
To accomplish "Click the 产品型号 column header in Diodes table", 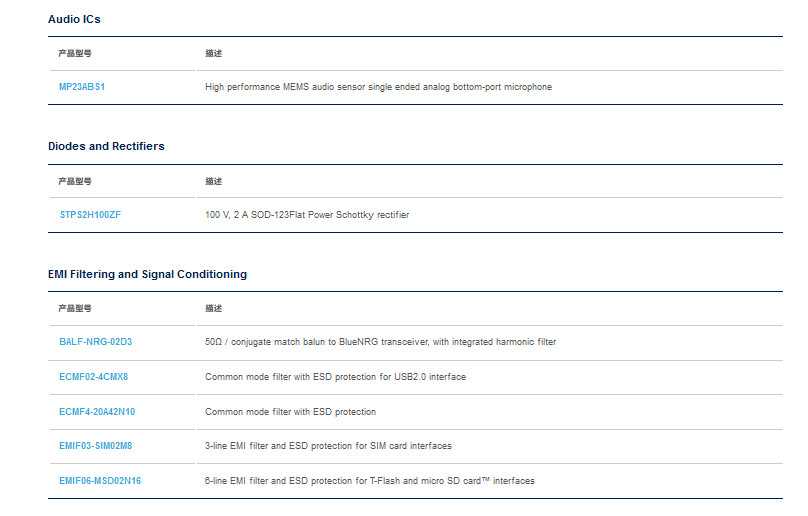I will 75,181.
